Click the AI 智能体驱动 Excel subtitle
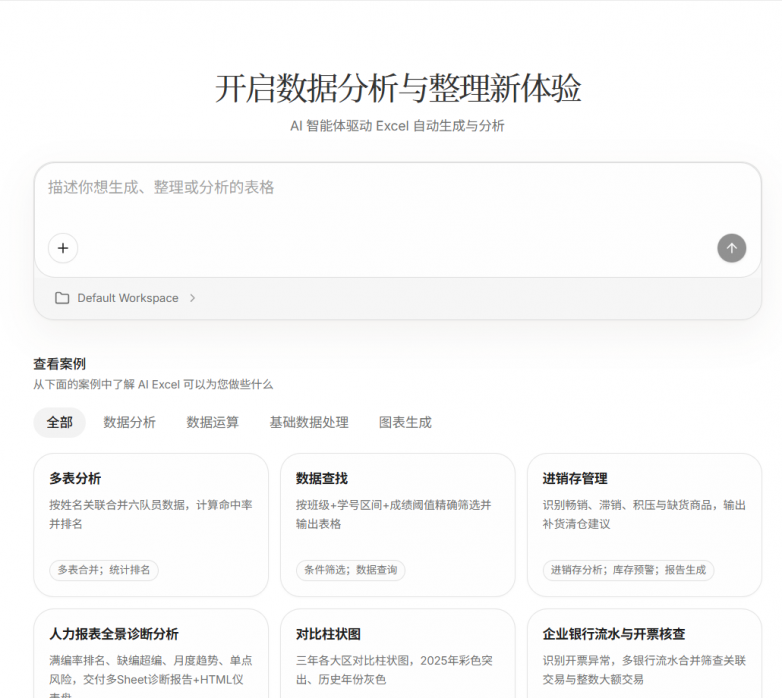Image resolution: width=782 pixels, height=698 pixels. [x=397, y=126]
